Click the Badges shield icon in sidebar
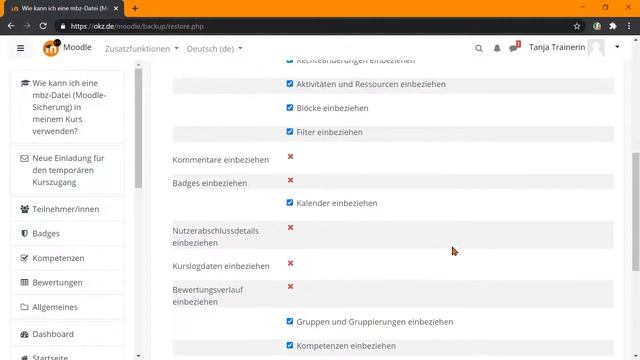 (24, 233)
